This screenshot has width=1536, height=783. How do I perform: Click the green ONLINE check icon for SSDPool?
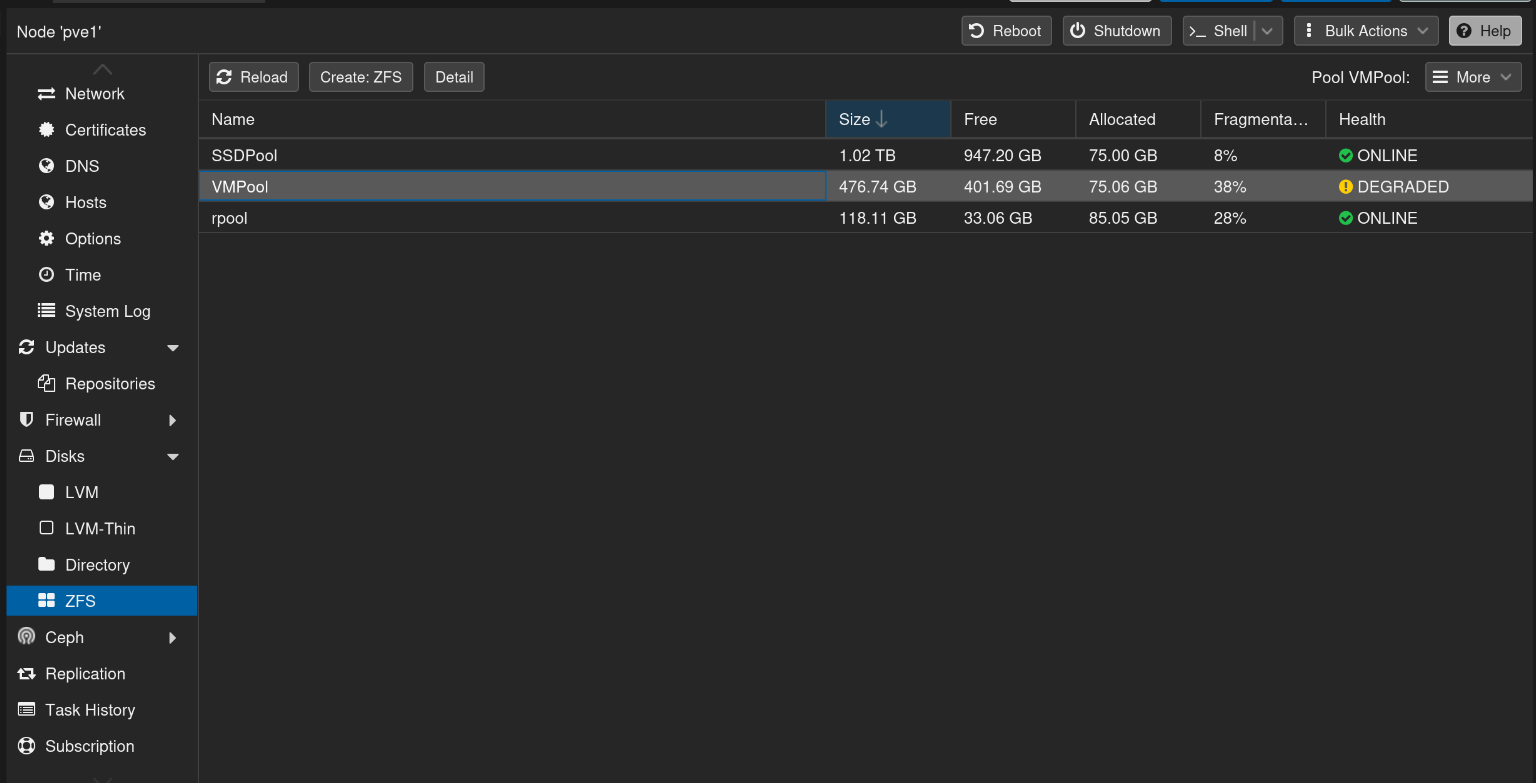click(1346, 156)
